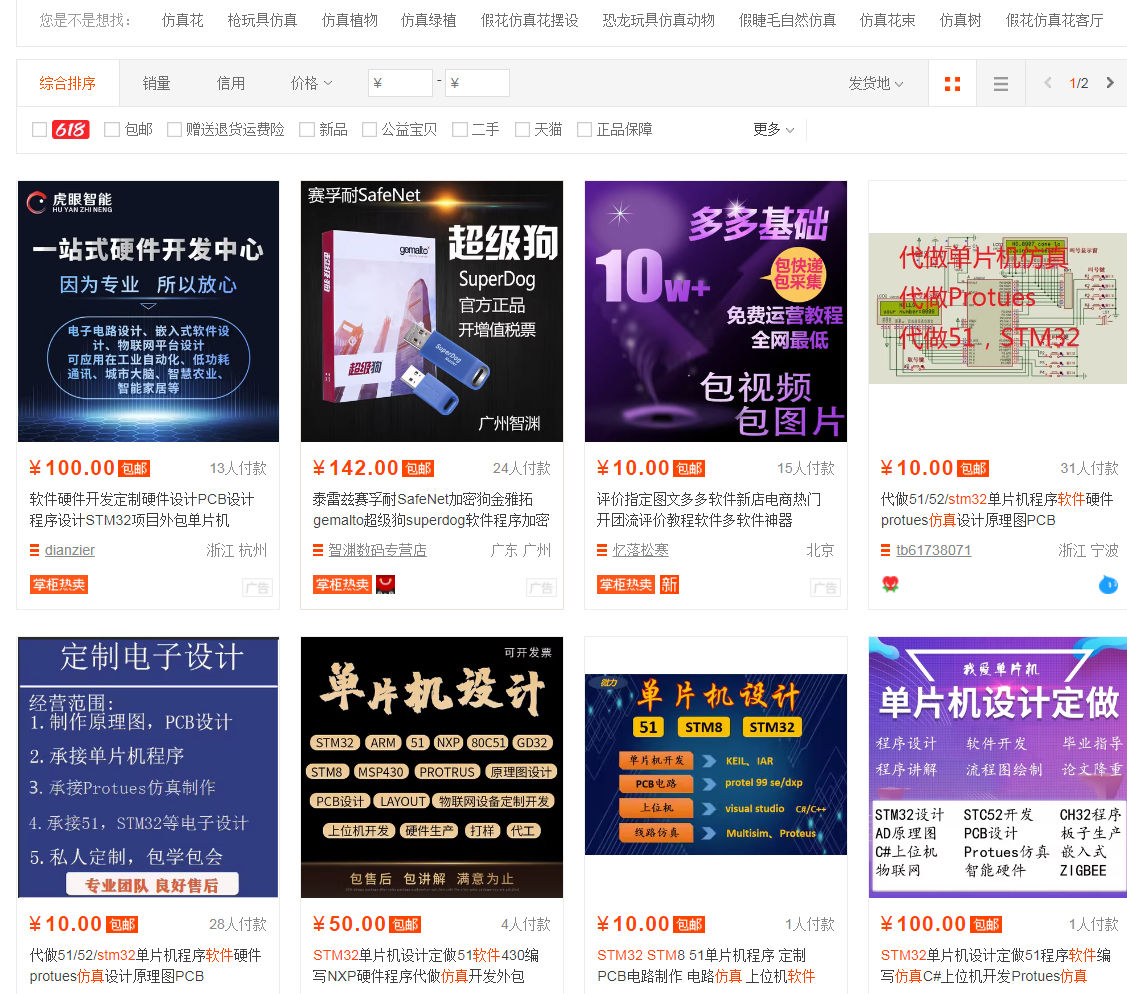Select 综合排序 sort tab
Screen dimensions: 1127x994
pos(68,83)
